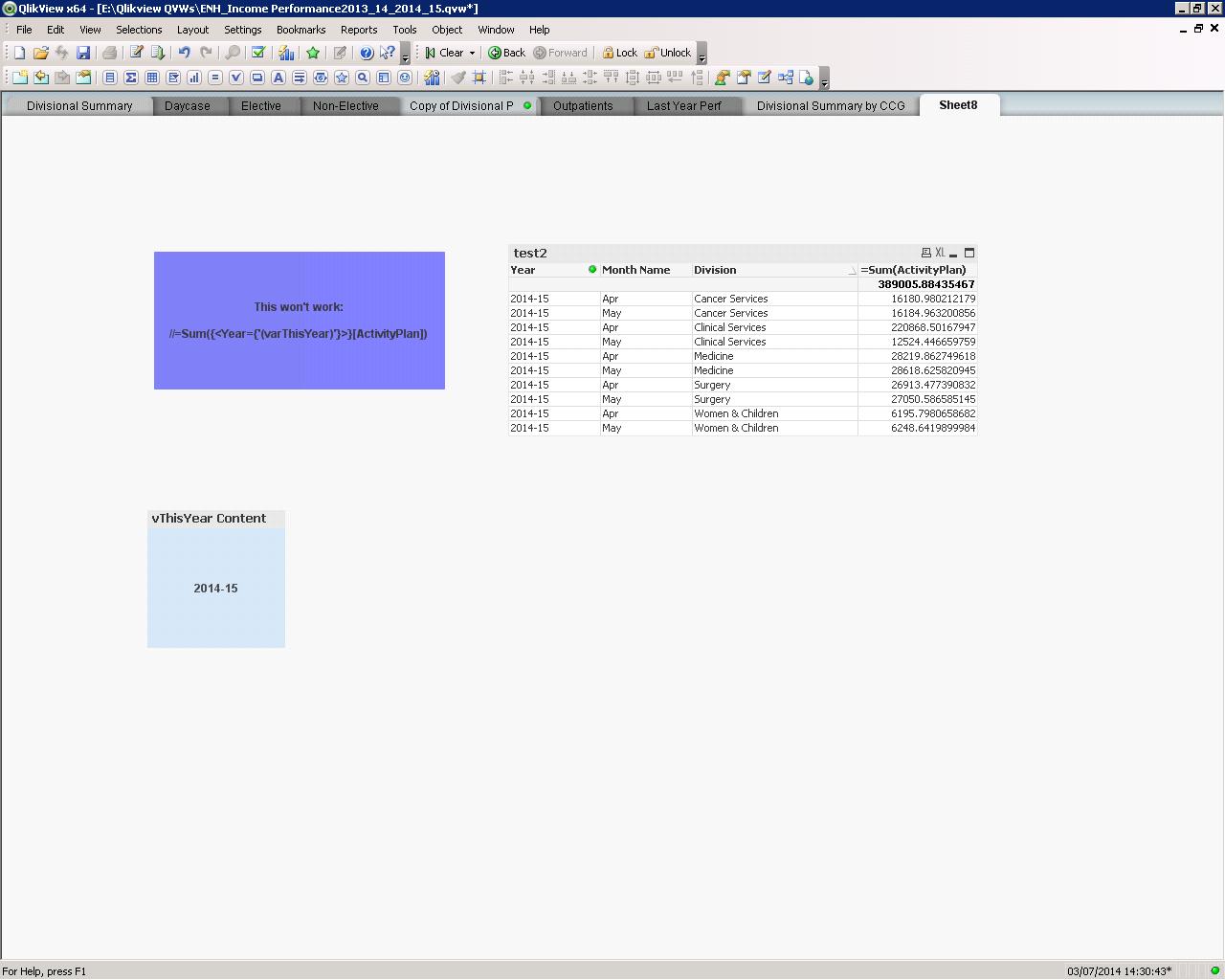
Task: Lock the current selections
Action: click(x=619, y=54)
